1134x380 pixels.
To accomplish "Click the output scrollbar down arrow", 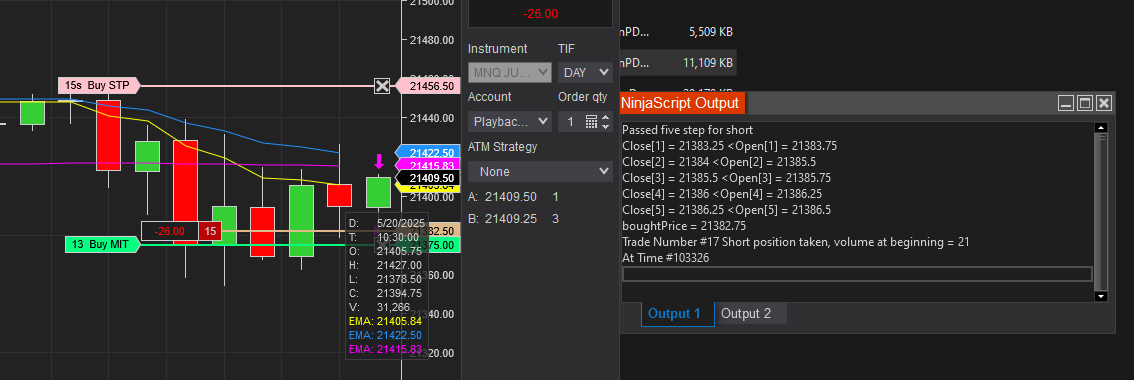I will pos(1101,296).
